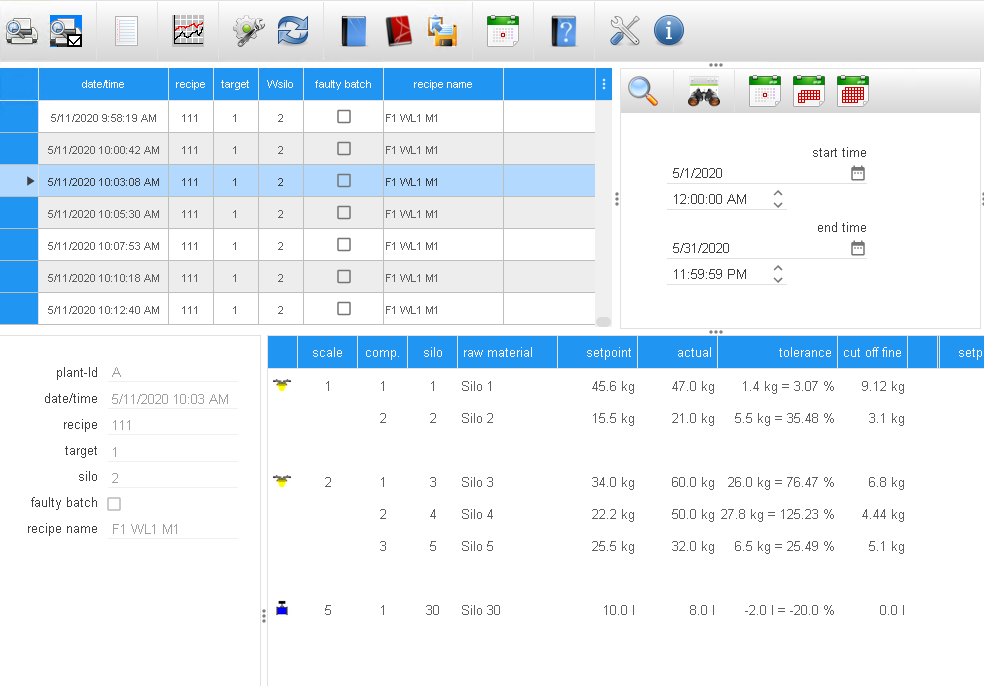
Task: Open the batch table column options menu
Action: (604, 84)
